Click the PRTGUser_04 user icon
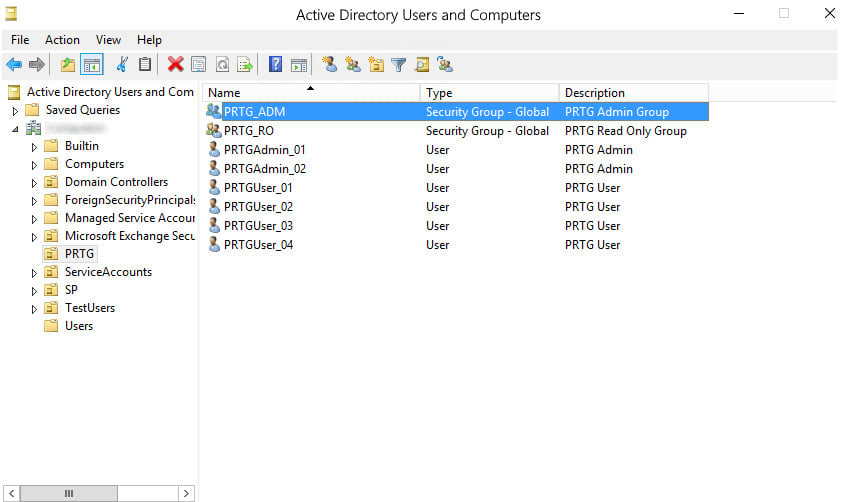The image size is (843, 502). pos(214,245)
